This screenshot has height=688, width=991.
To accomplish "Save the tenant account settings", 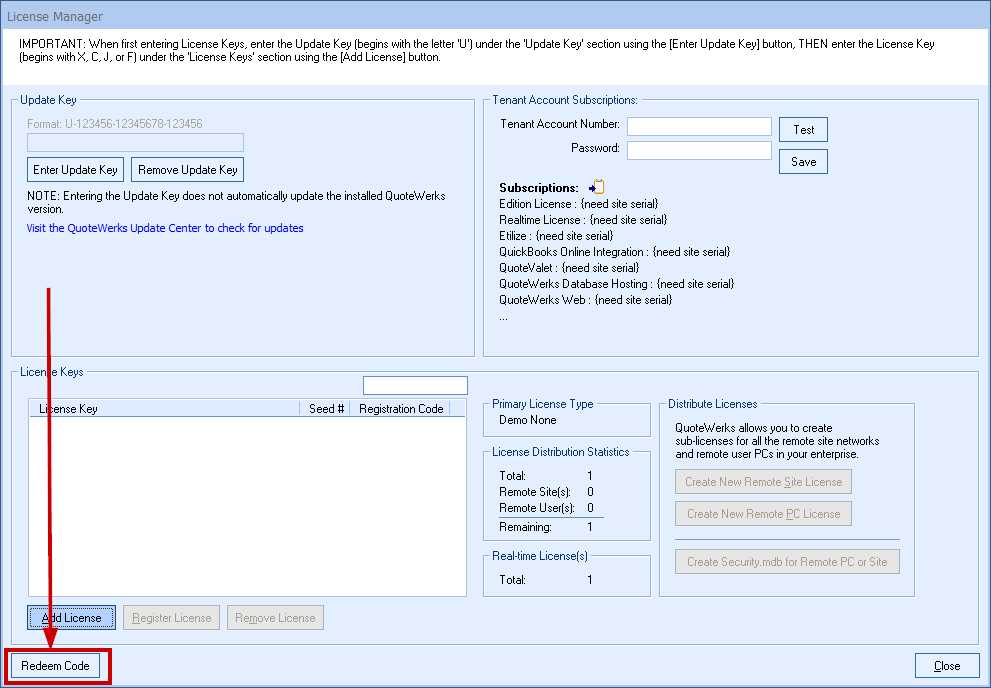I will 803,162.
